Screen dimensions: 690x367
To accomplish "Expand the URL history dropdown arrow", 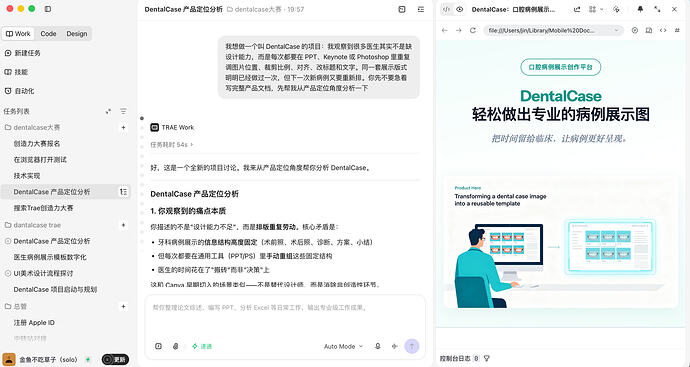I will point(616,30).
